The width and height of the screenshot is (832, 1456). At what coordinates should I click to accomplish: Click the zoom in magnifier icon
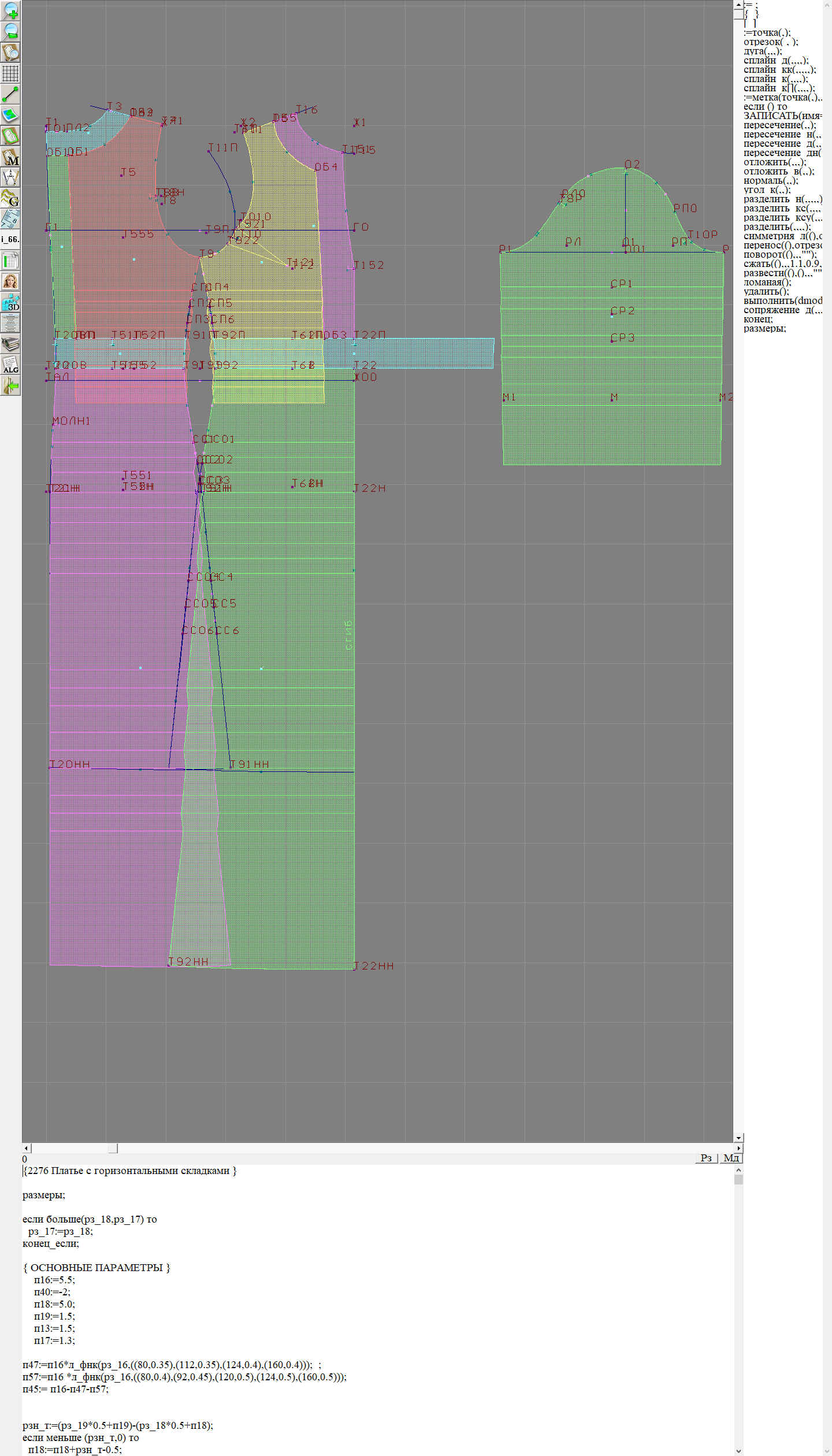(10, 10)
